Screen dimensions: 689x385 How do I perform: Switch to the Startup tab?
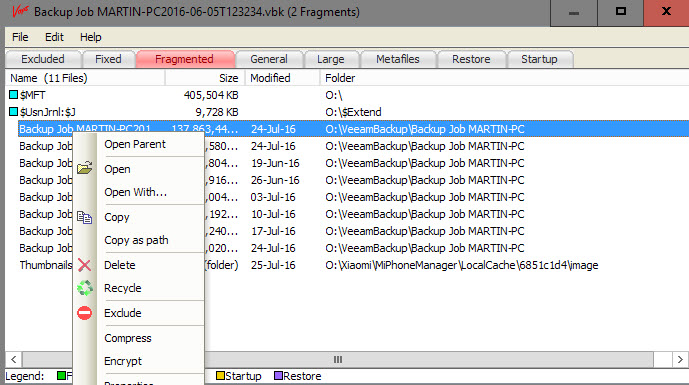point(539,59)
